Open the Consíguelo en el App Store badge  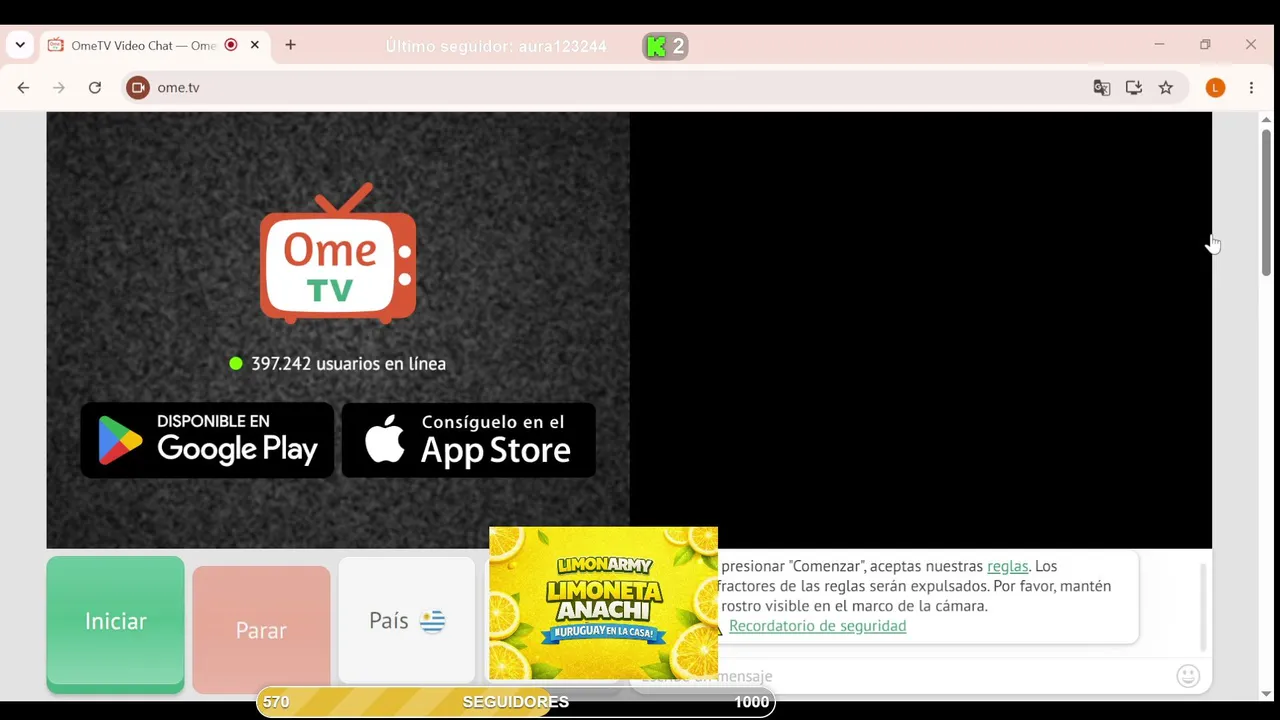469,440
